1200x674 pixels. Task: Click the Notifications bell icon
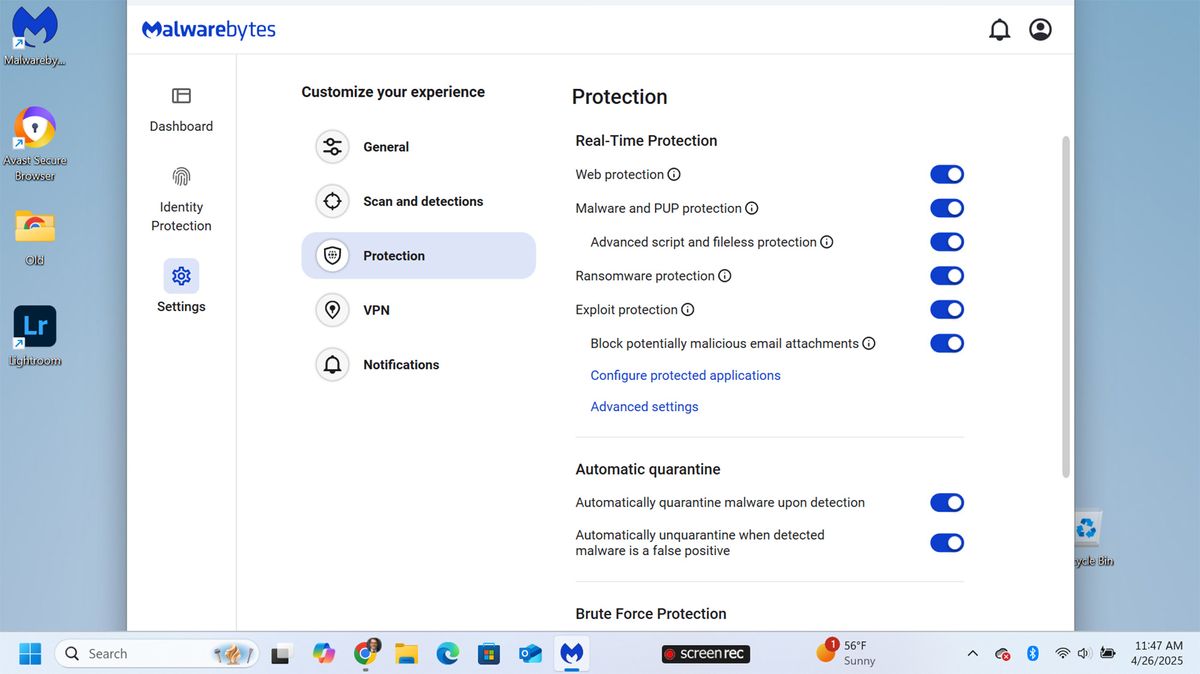tap(332, 364)
